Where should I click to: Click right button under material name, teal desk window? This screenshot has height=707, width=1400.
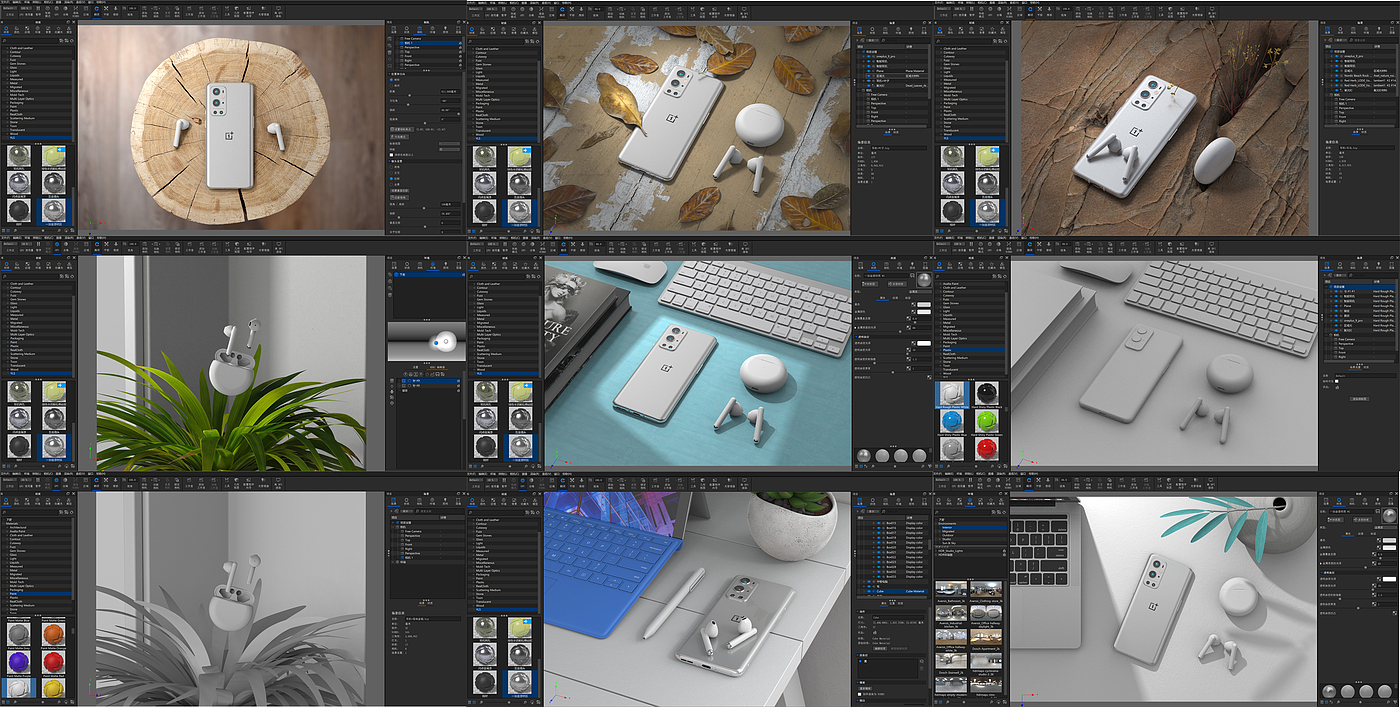pos(897,284)
